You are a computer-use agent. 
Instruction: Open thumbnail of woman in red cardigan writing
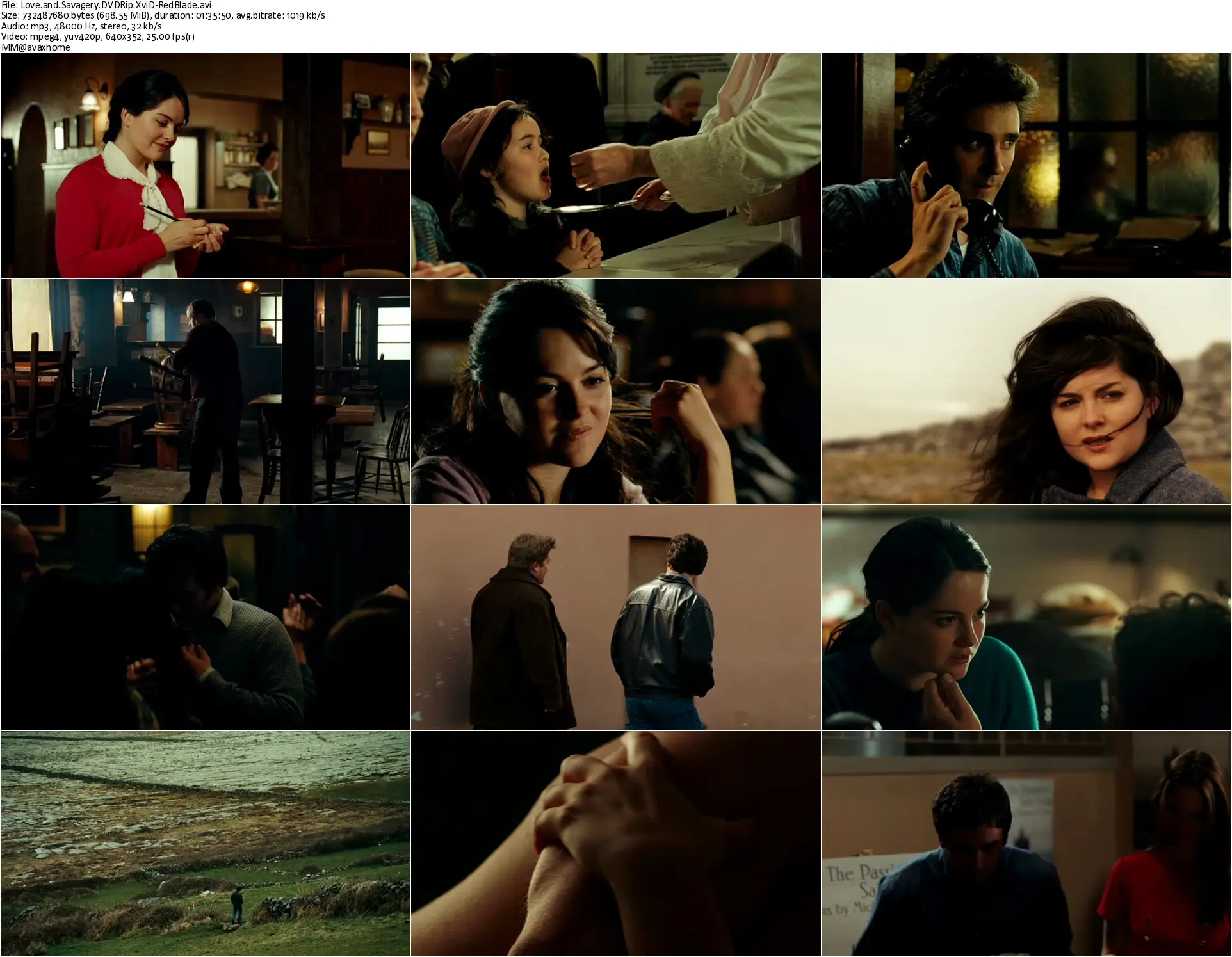pos(206,166)
